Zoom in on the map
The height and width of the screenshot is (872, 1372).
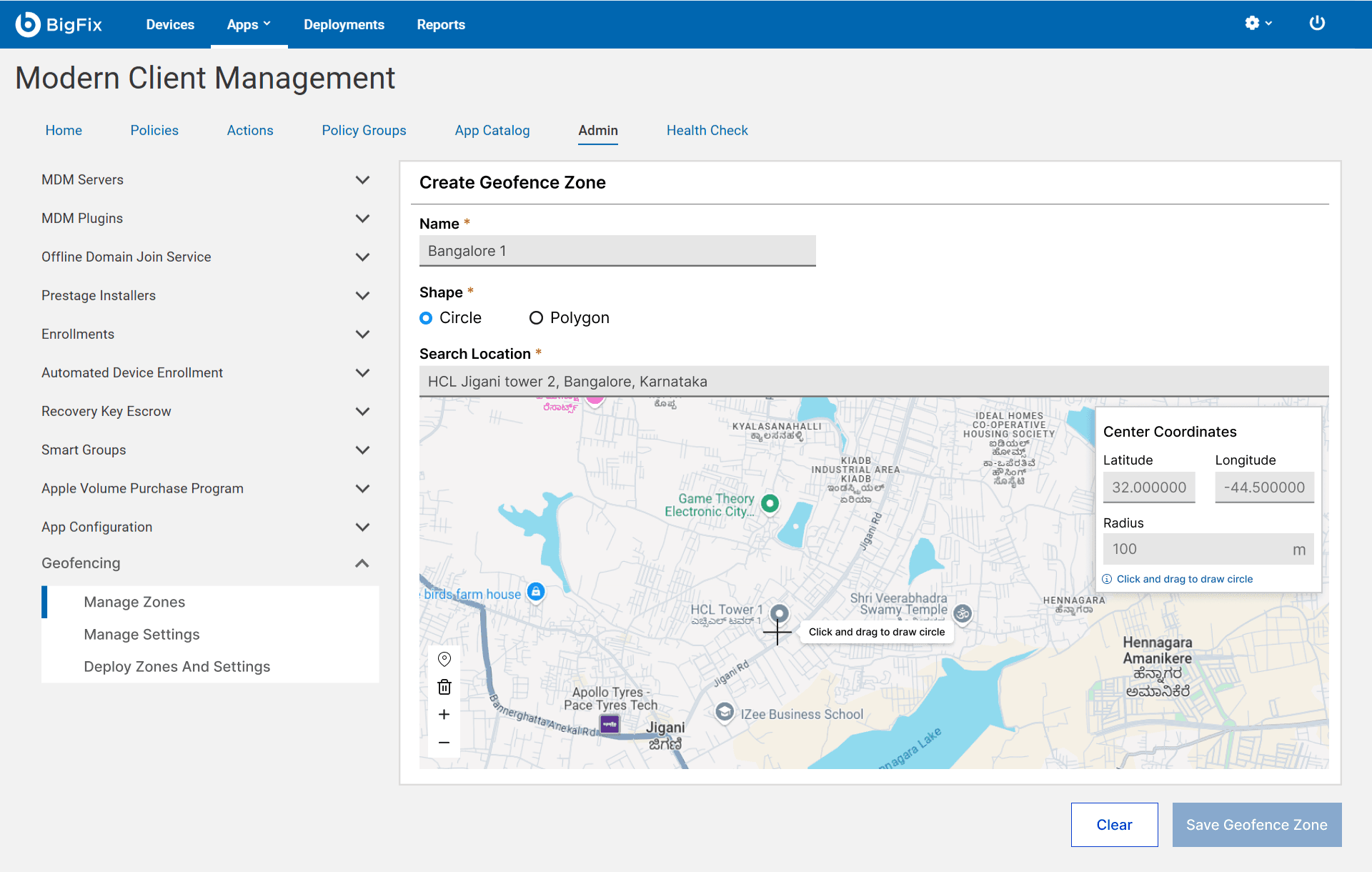tap(444, 715)
